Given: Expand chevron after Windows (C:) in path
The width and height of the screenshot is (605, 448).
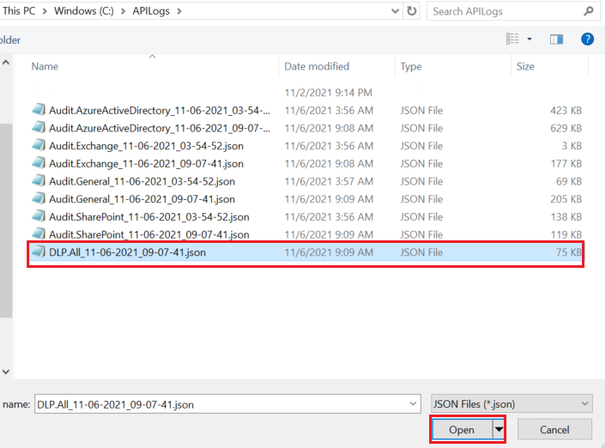Looking at the screenshot, I should pos(123,11).
